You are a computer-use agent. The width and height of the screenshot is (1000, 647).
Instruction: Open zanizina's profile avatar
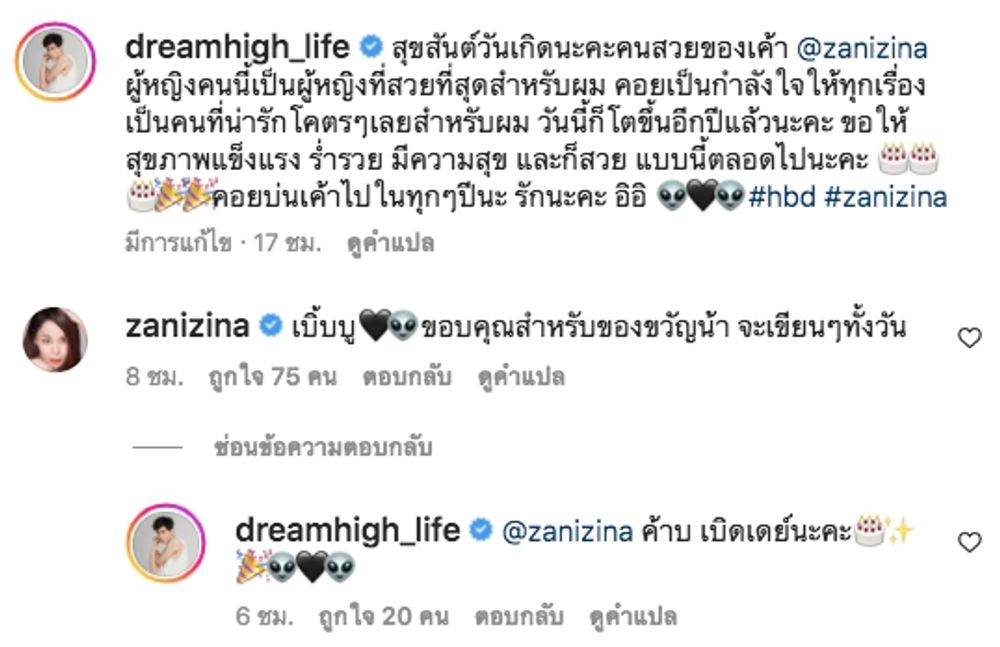coord(55,339)
